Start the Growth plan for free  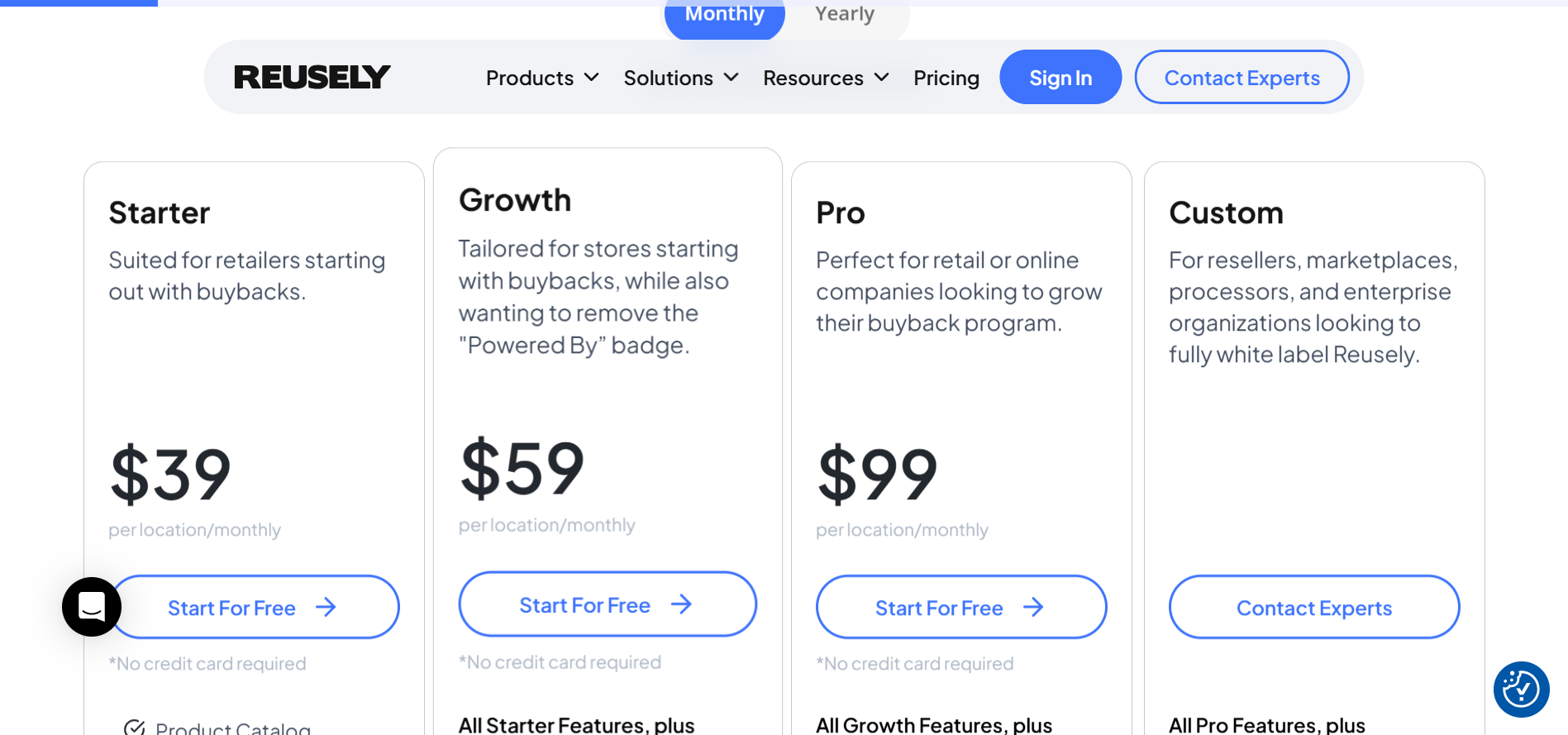[x=584, y=604]
